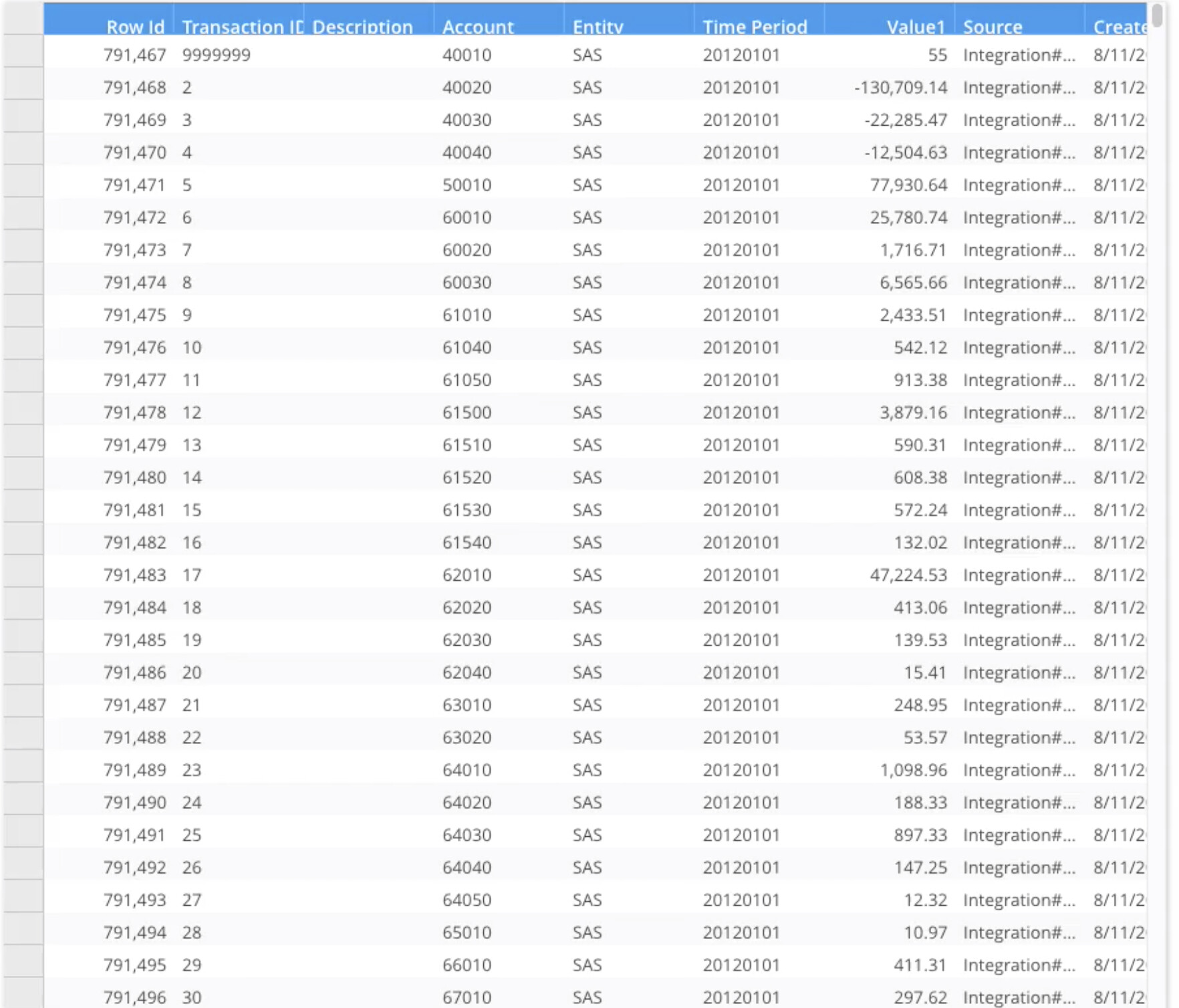Click the vertical scrollbar thumb
1179x1008 pixels.
coord(1158,15)
